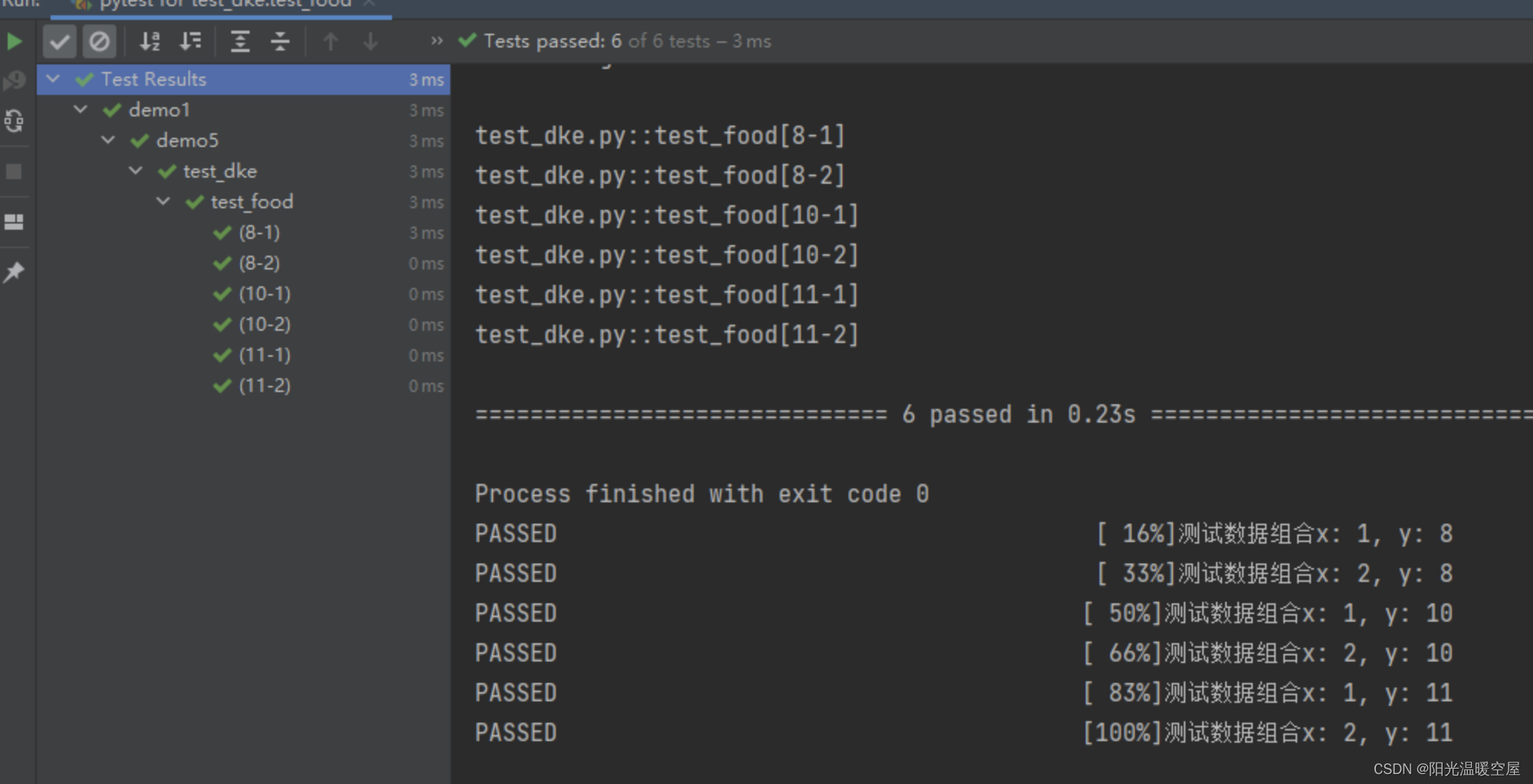Click test_food[10-2] output line
The height and width of the screenshot is (784, 1533).
click(x=666, y=255)
